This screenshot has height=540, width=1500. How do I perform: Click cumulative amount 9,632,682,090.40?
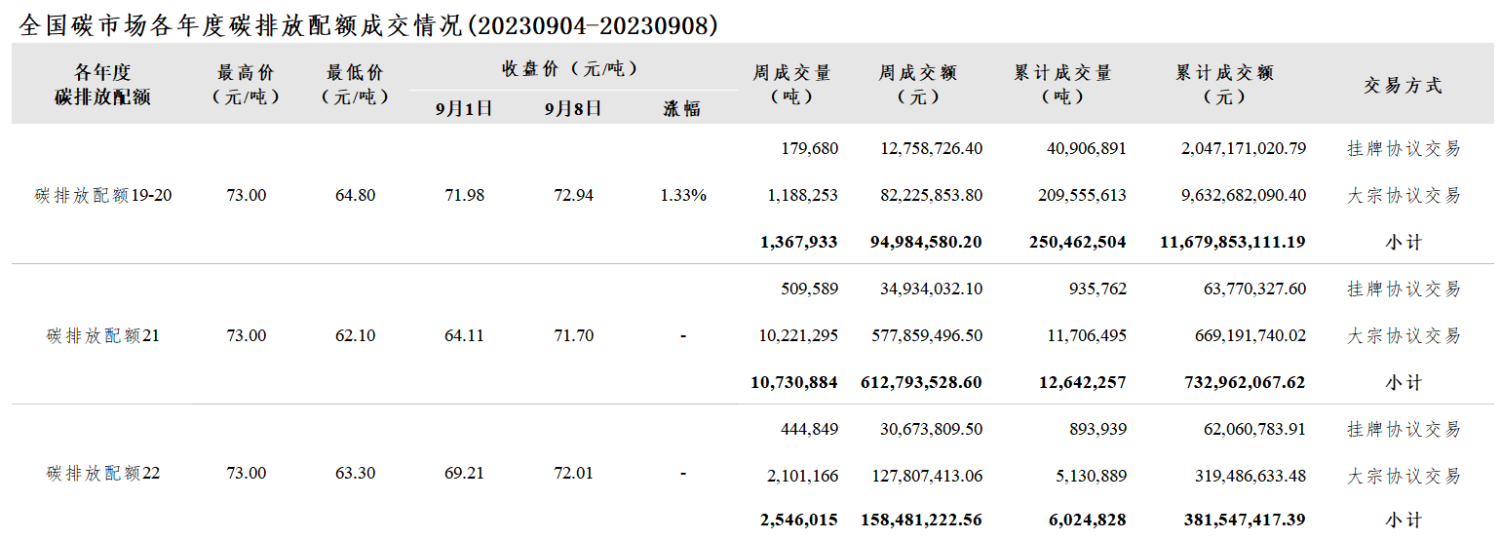tap(1243, 196)
